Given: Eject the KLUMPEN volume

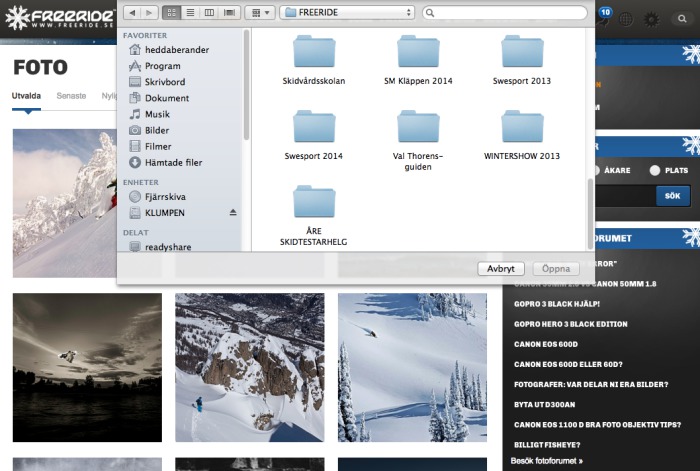Looking at the screenshot, I should [233, 213].
